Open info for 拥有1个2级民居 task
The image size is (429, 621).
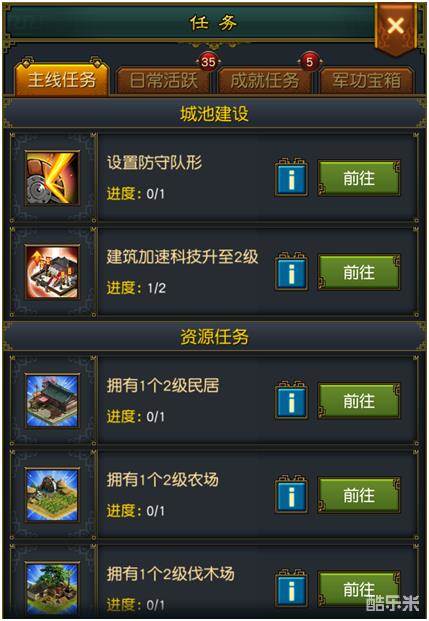pos(291,401)
